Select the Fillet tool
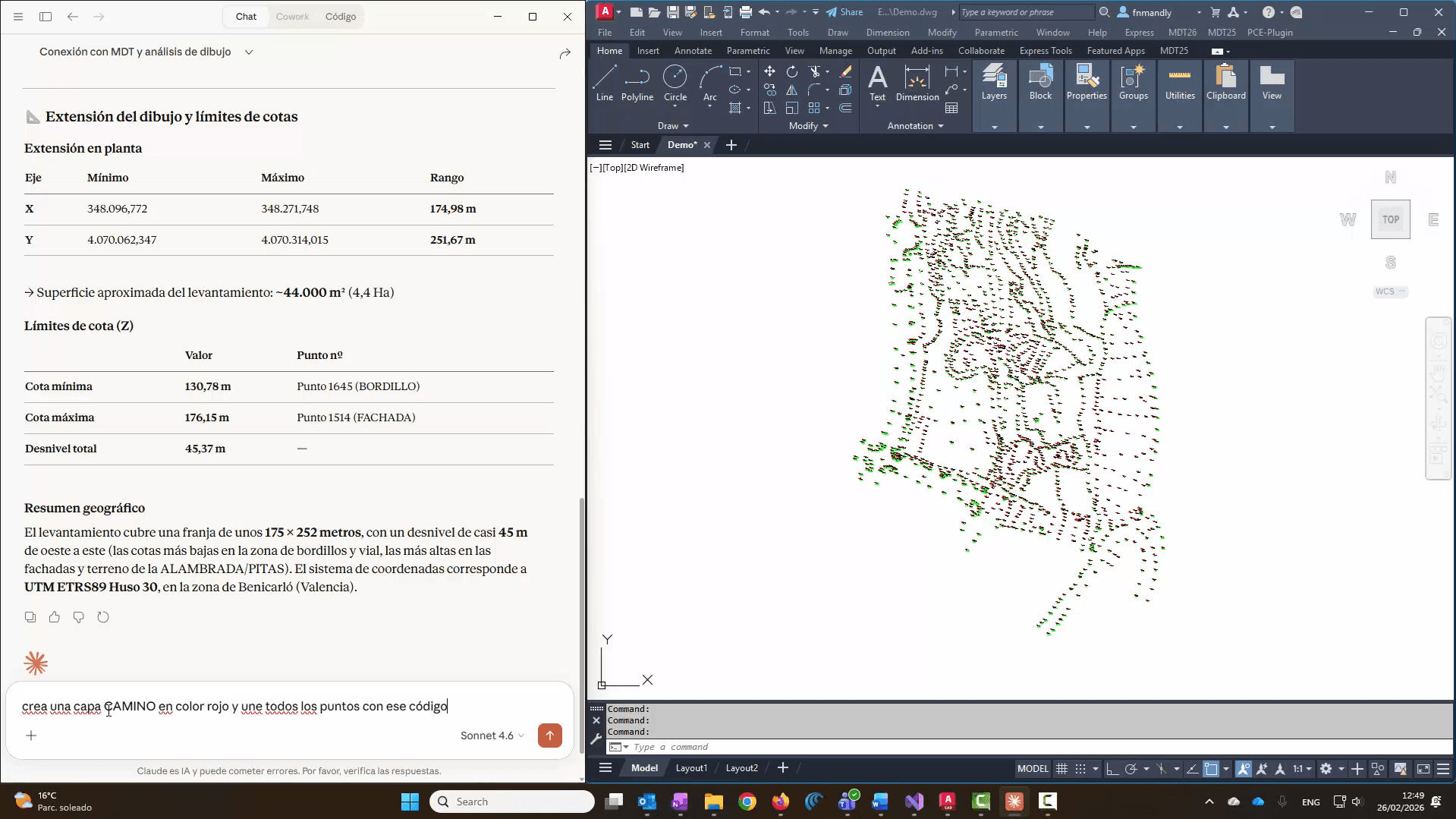This screenshot has width=1456, height=819. [815, 90]
